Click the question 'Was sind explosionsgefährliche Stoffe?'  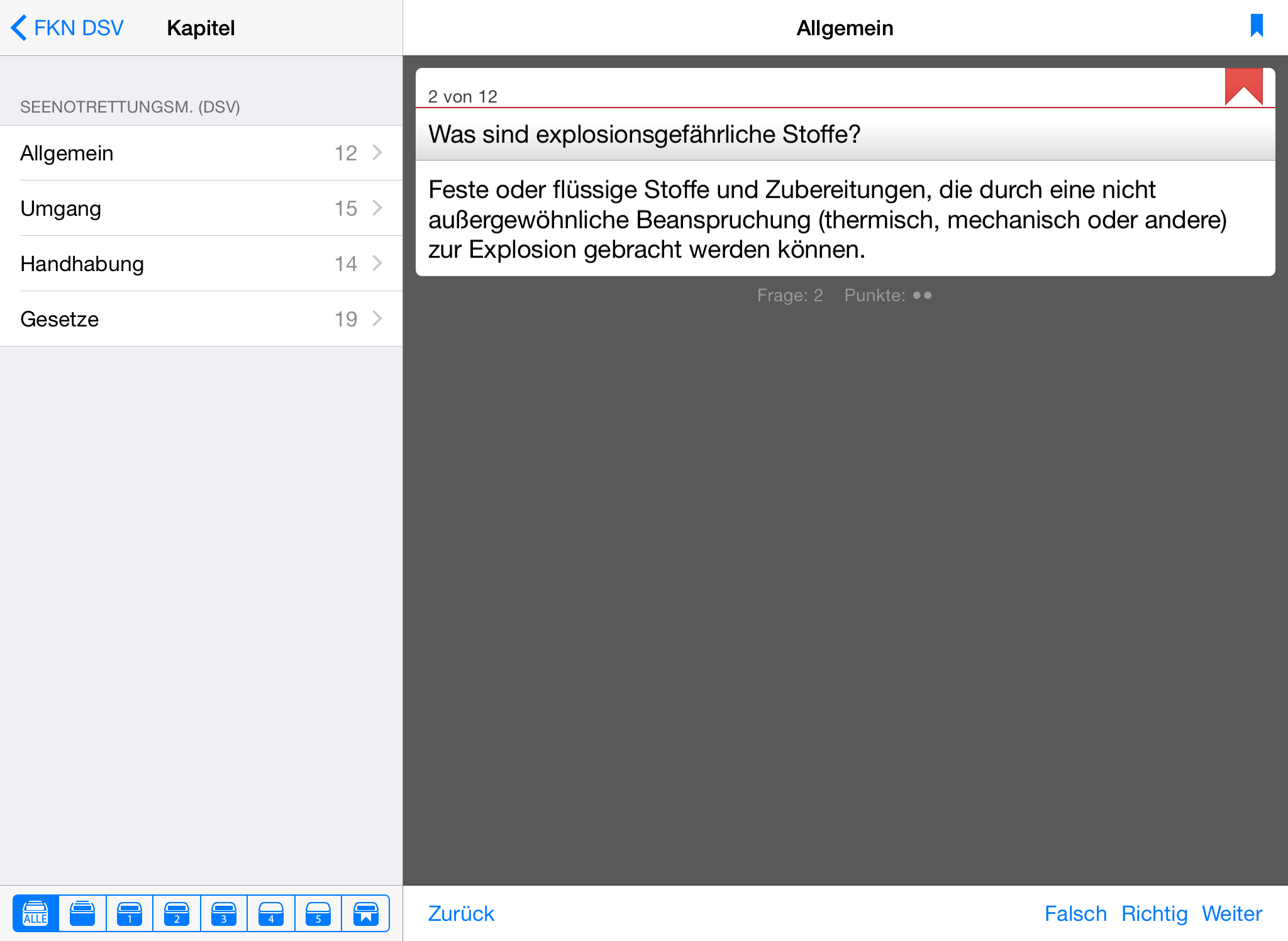[645, 134]
